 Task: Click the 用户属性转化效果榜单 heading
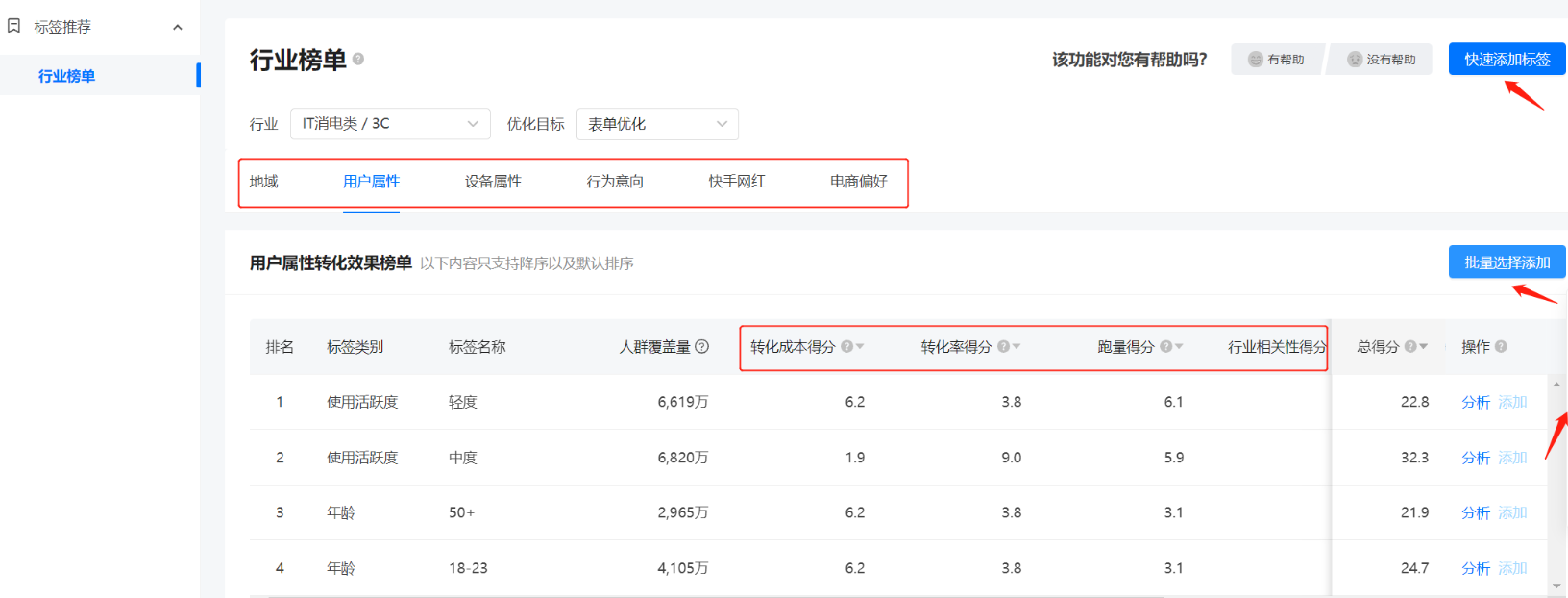(331, 262)
